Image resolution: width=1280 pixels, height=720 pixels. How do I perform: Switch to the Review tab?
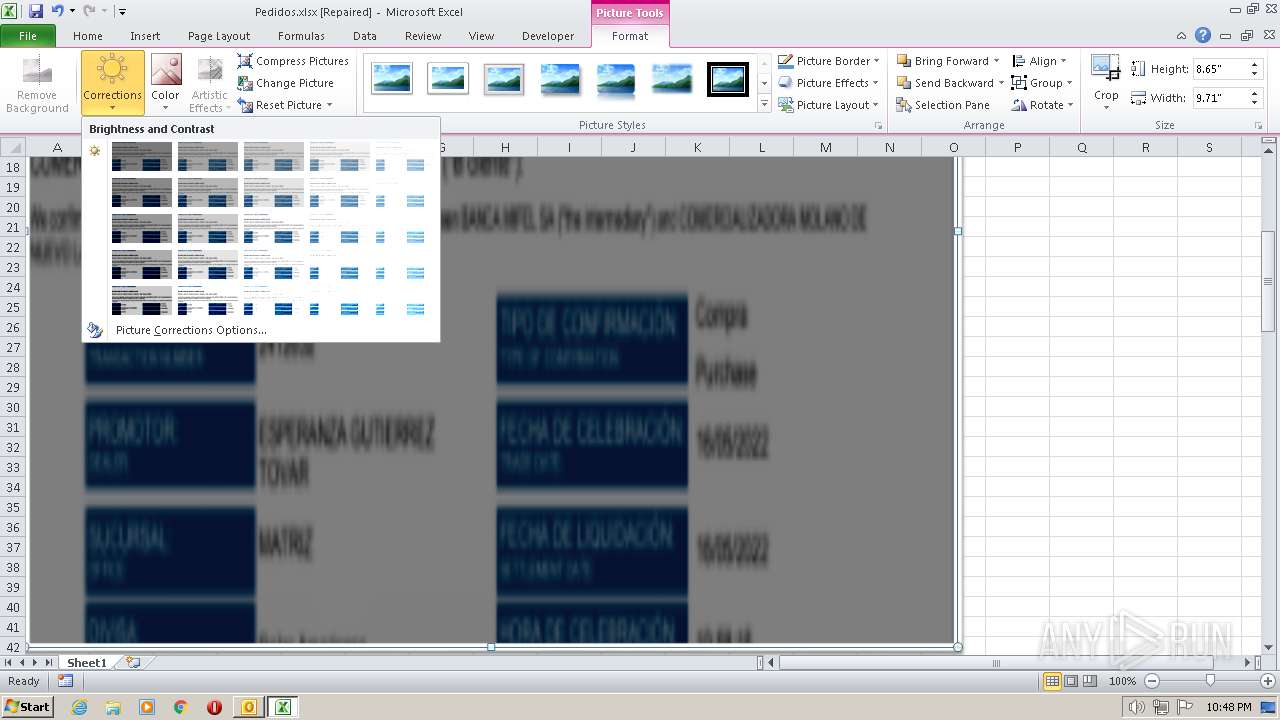pos(423,36)
